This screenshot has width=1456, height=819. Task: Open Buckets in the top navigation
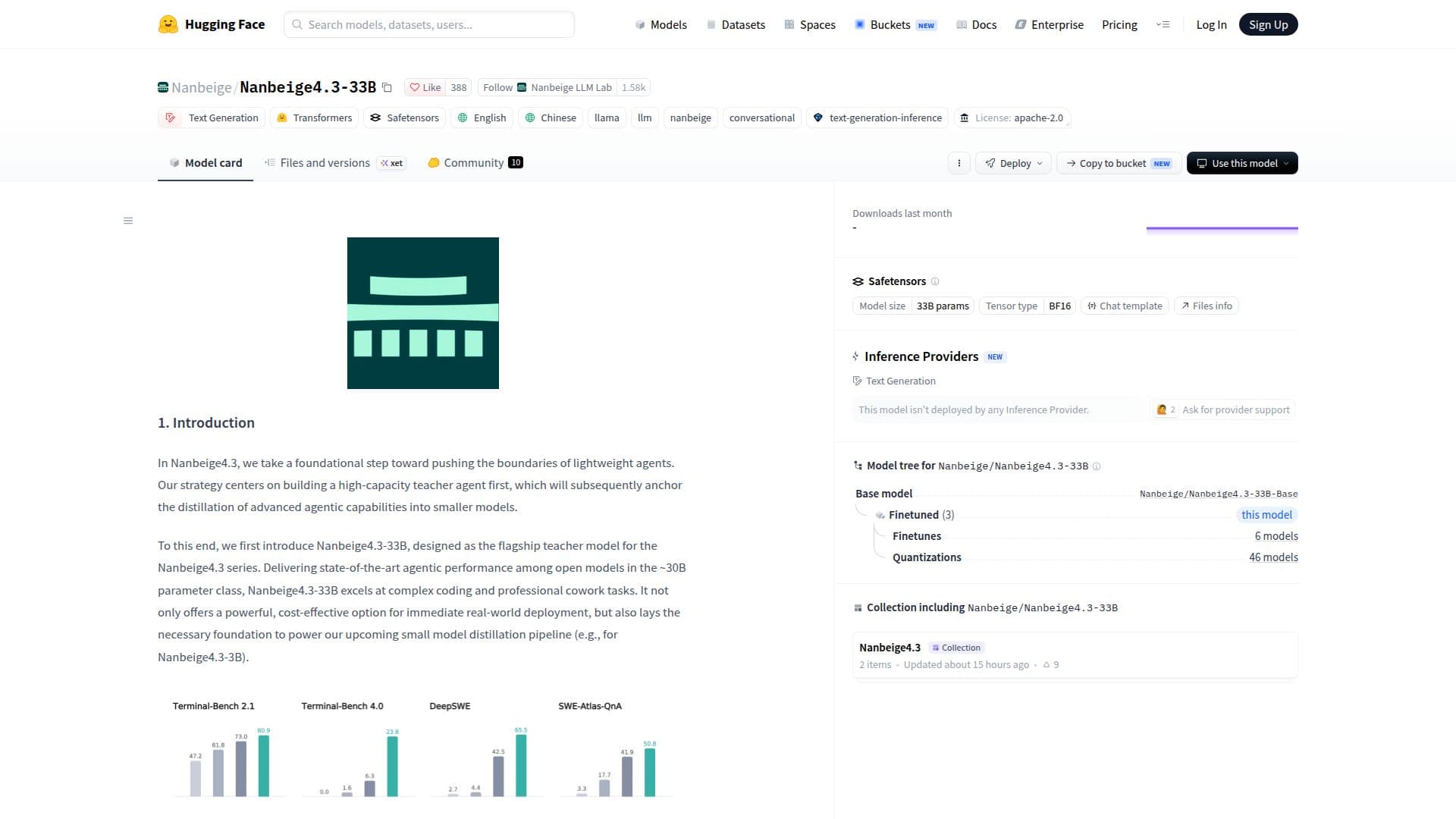pos(896,24)
